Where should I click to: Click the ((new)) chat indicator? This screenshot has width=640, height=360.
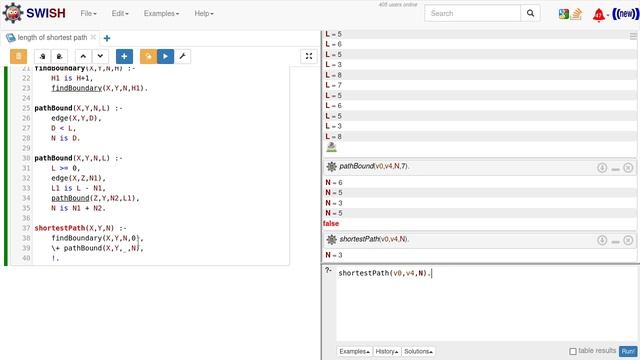click(625, 14)
